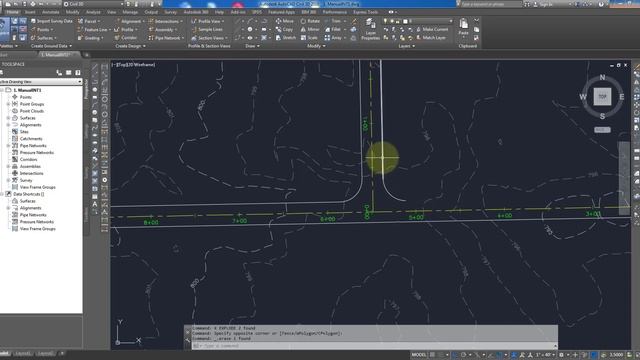640x360 pixels.
Task: Open the layer name combo box
Action: [x=418, y=21]
